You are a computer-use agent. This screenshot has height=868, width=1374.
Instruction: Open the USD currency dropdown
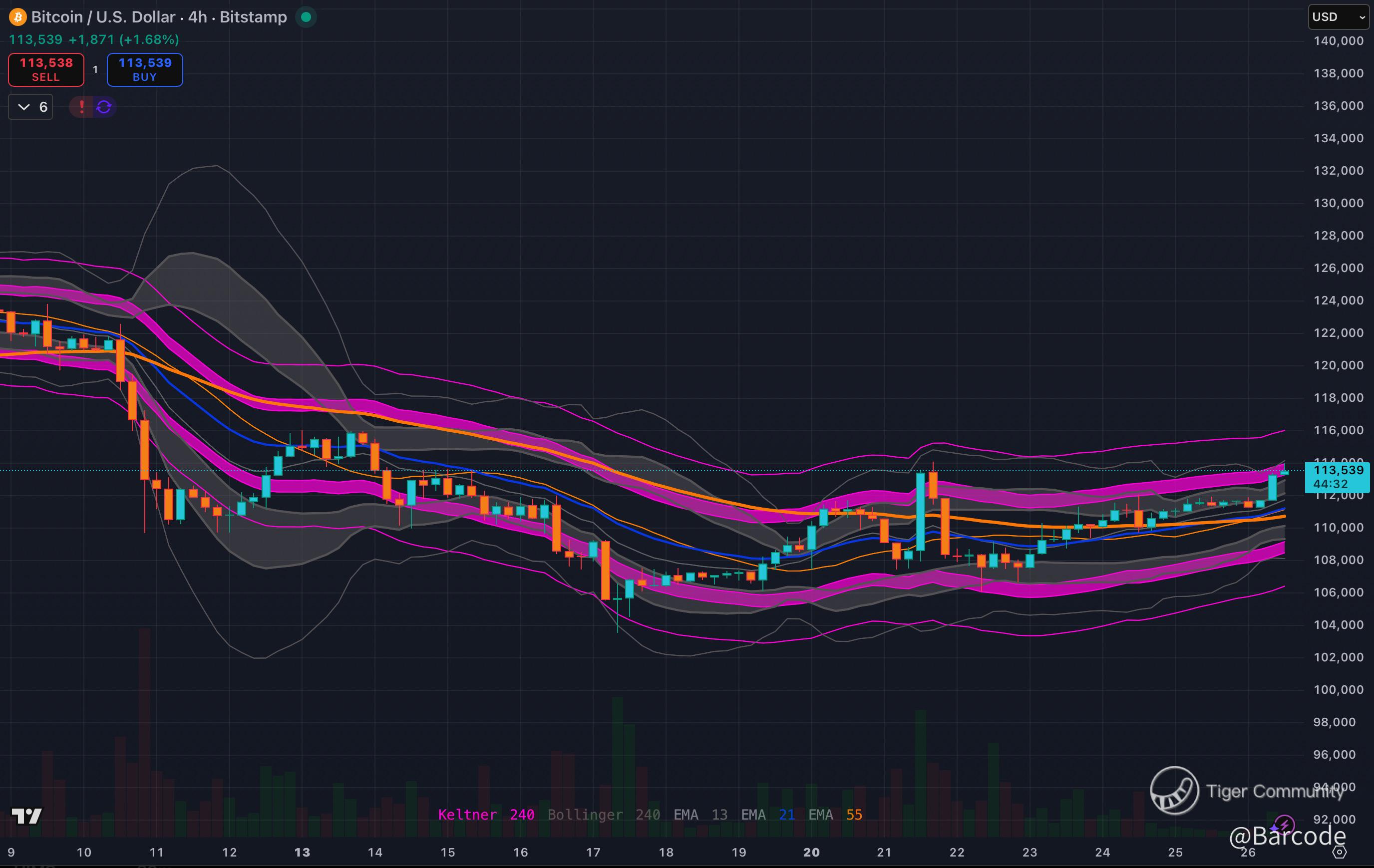click(1338, 17)
